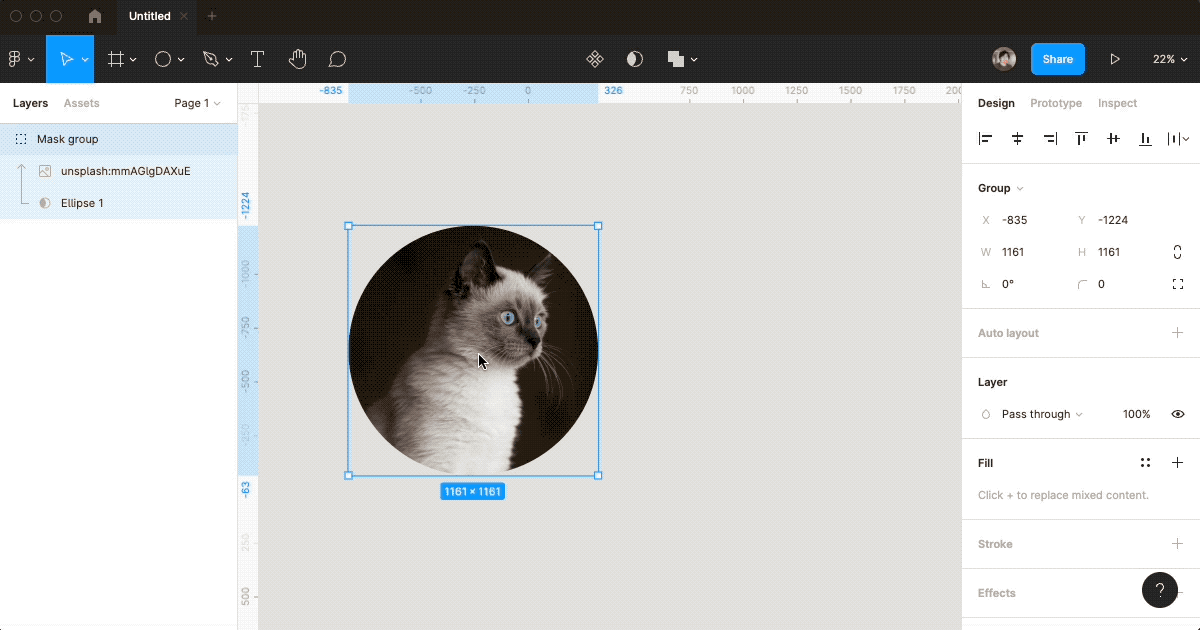Open the Pass through blend mode dropdown
1200x630 pixels.
1041,414
